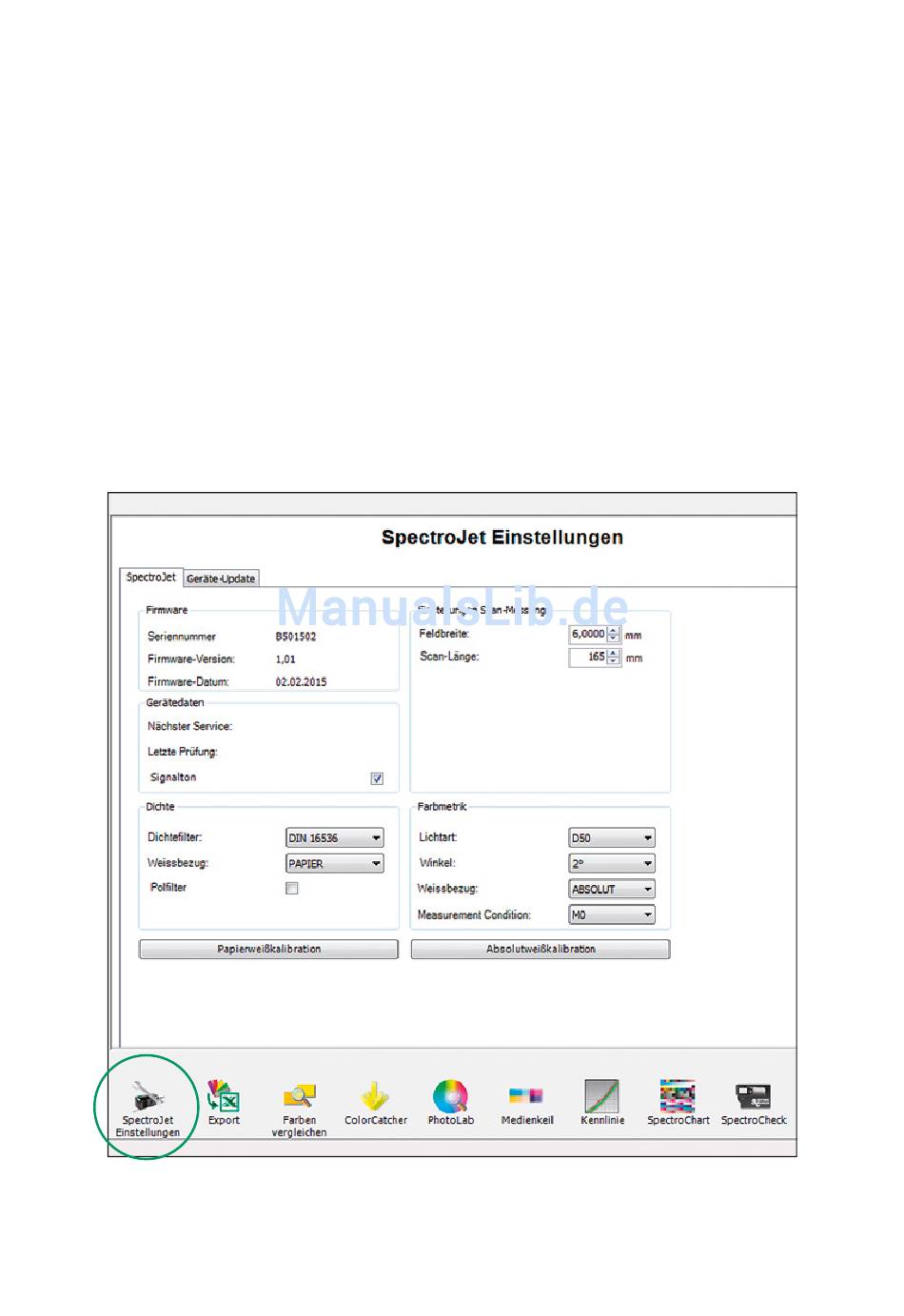Switch to the Geräte-Update tab

(221, 579)
